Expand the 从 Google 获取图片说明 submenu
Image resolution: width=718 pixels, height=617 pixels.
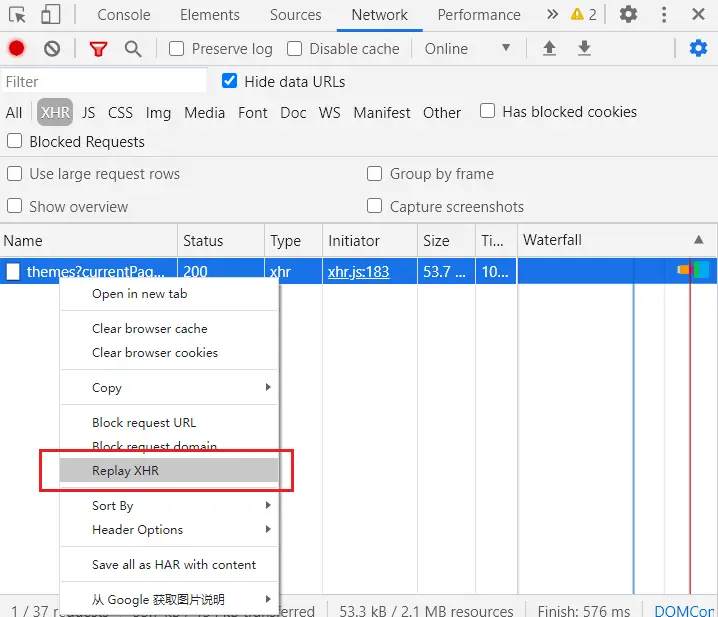(x=169, y=599)
